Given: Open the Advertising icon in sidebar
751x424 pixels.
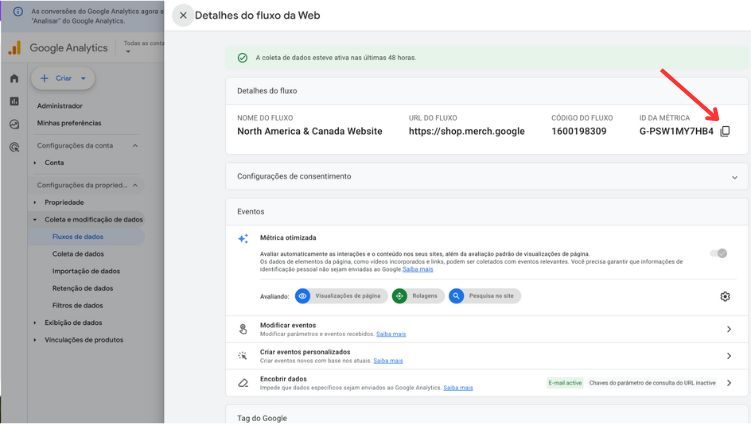Looking at the screenshot, I should tap(14, 147).
